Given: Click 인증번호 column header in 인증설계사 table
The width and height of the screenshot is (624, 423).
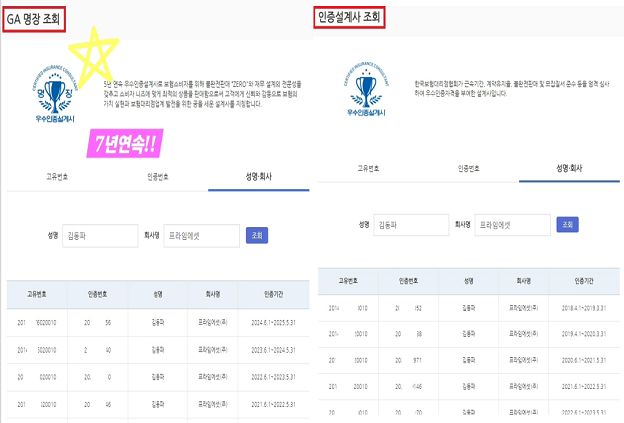Looking at the screenshot, I should 408,281.
